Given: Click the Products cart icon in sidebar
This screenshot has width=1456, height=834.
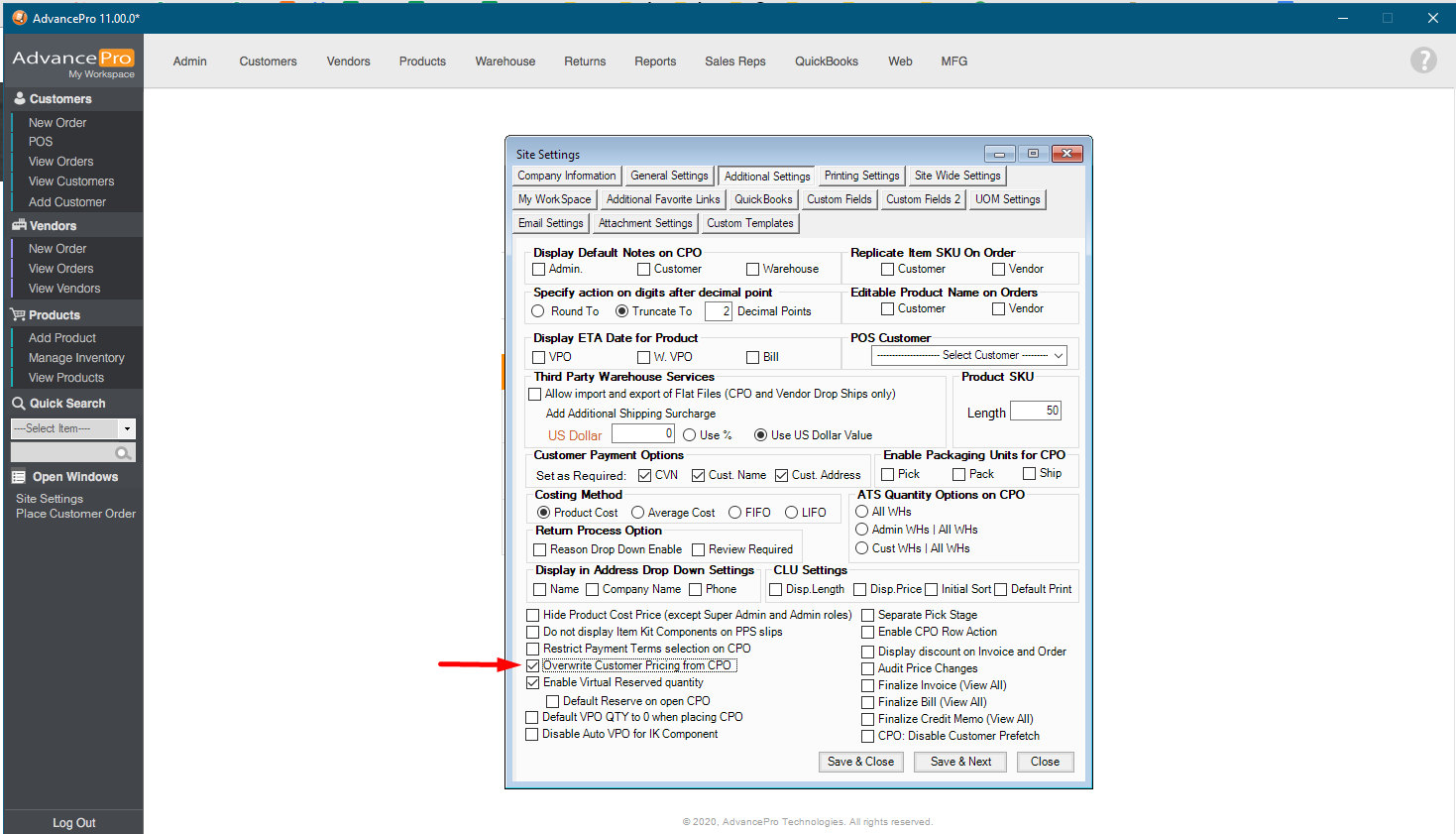Looking at the screenshot, I should (19, 314).
